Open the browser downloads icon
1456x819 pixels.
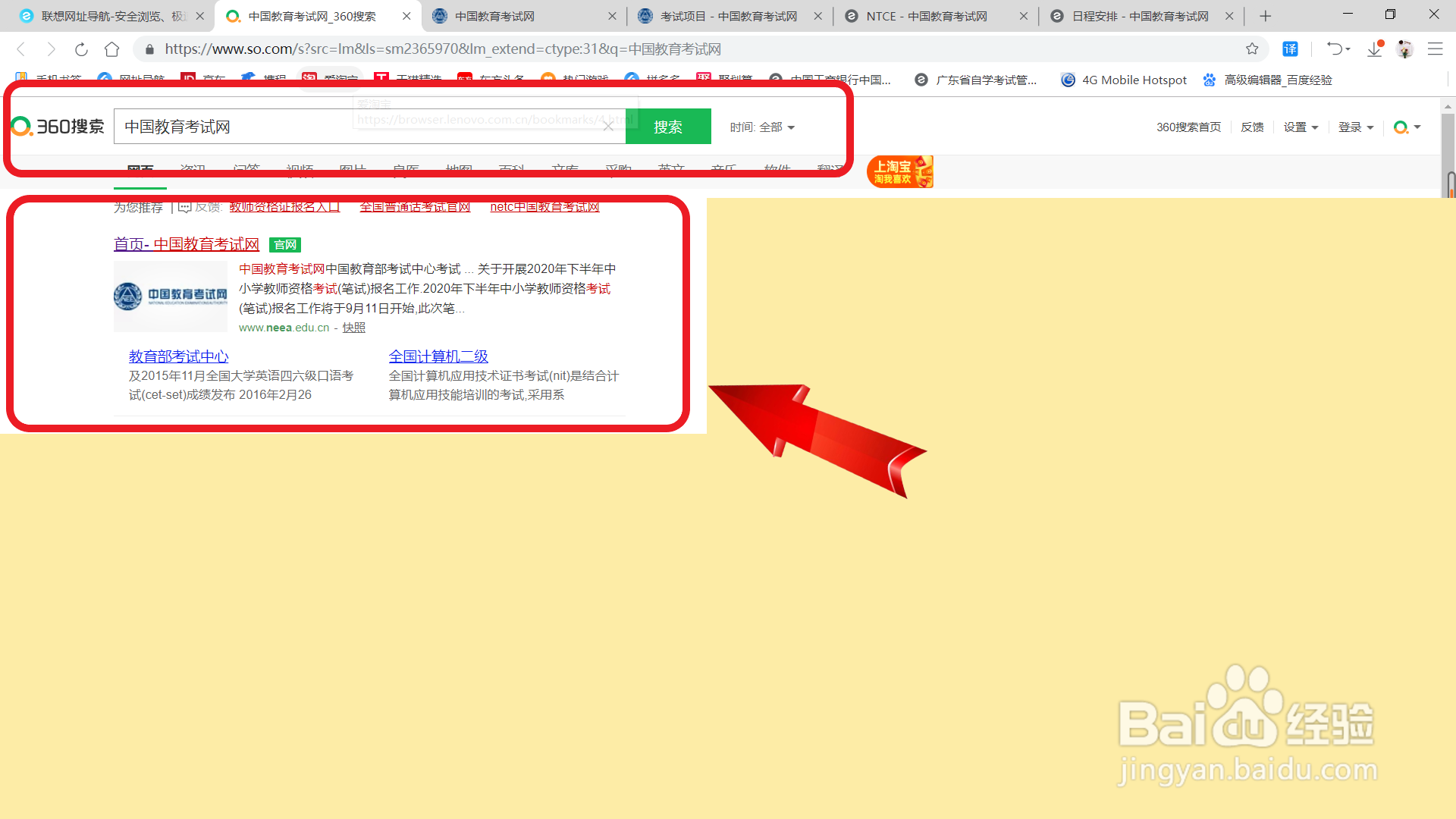(x=1374, y=49)
